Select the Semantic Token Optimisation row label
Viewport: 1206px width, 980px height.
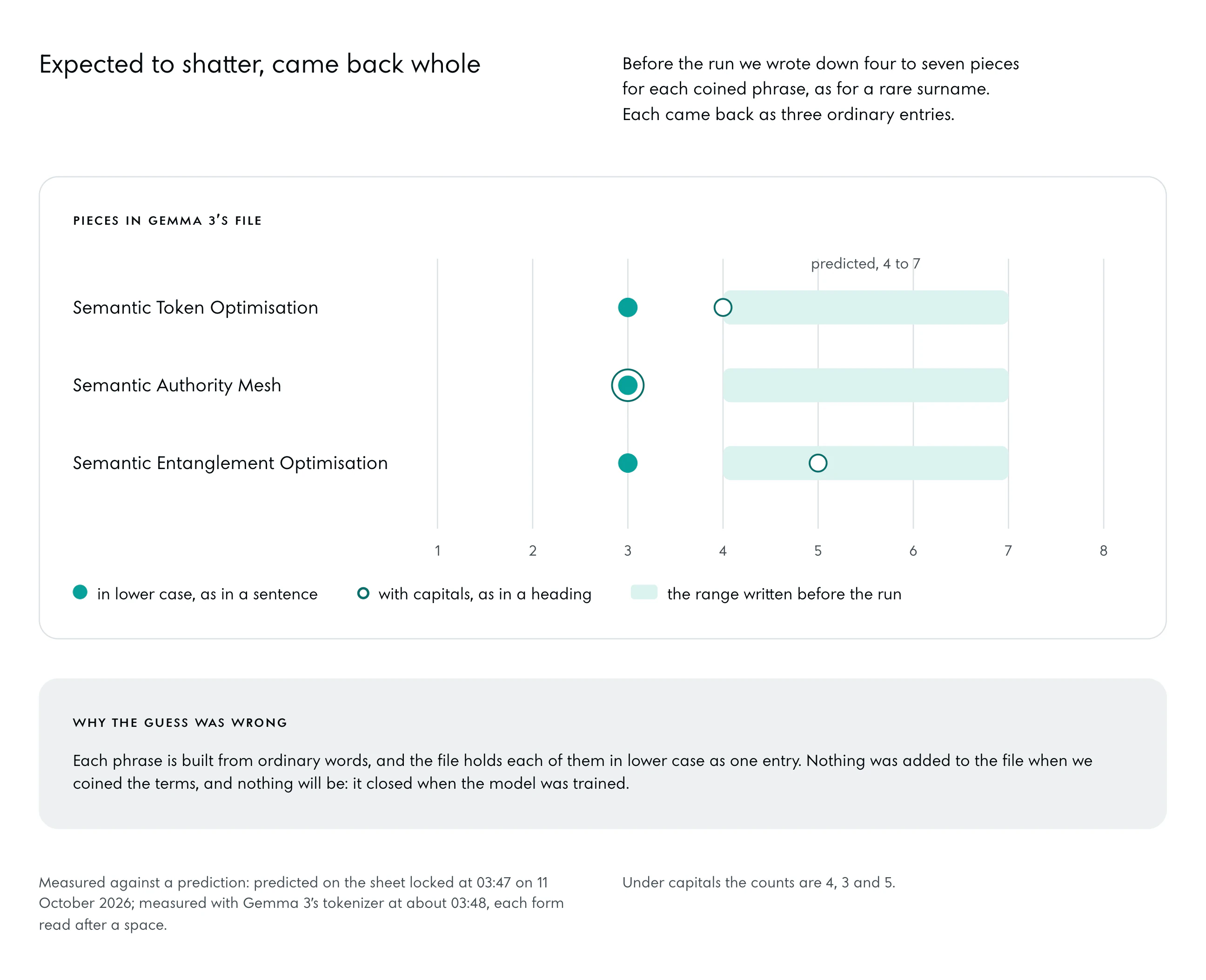point(195,308)
